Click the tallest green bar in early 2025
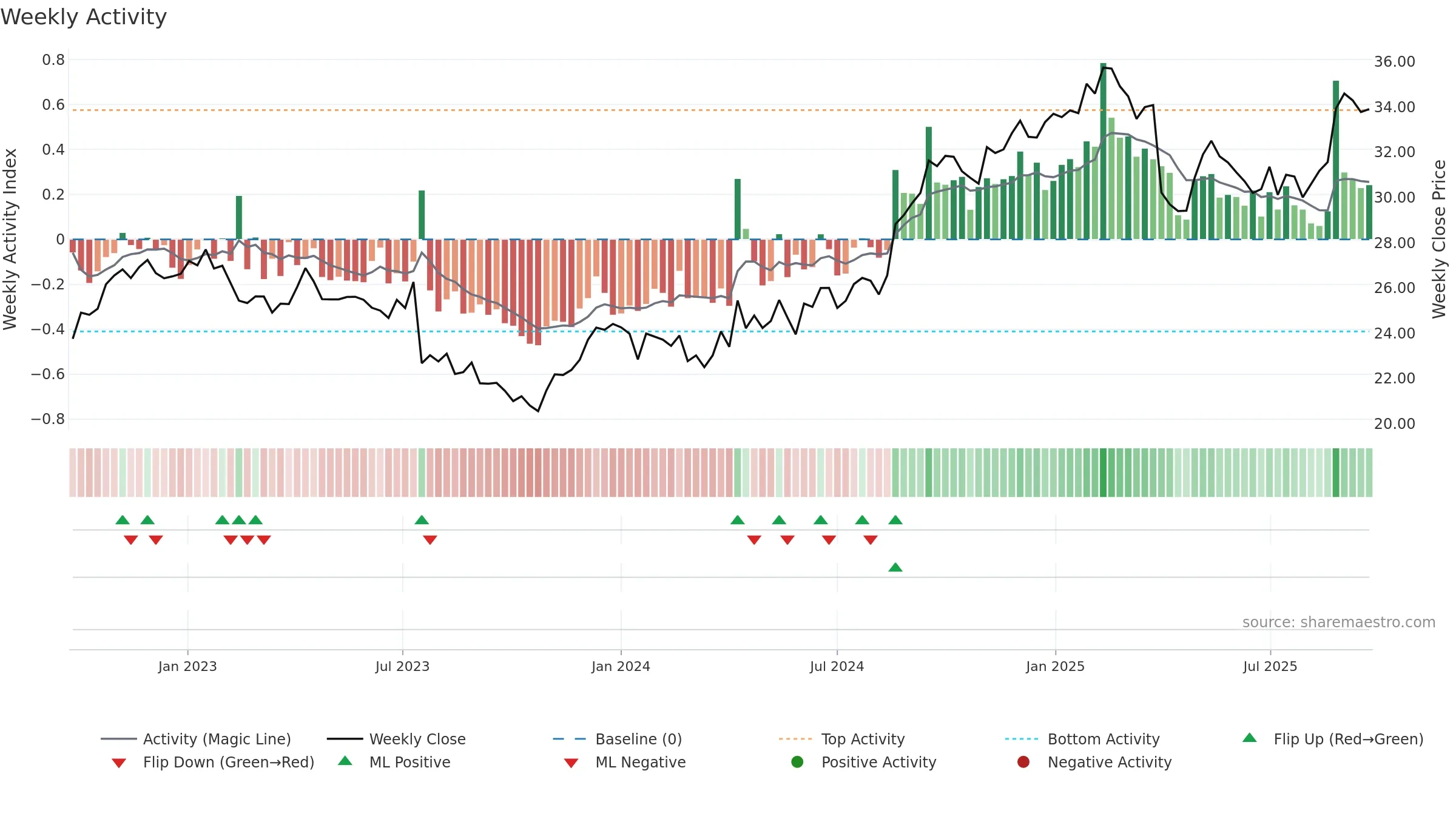The image size is (1456, 819). (x=1103, y=151)
